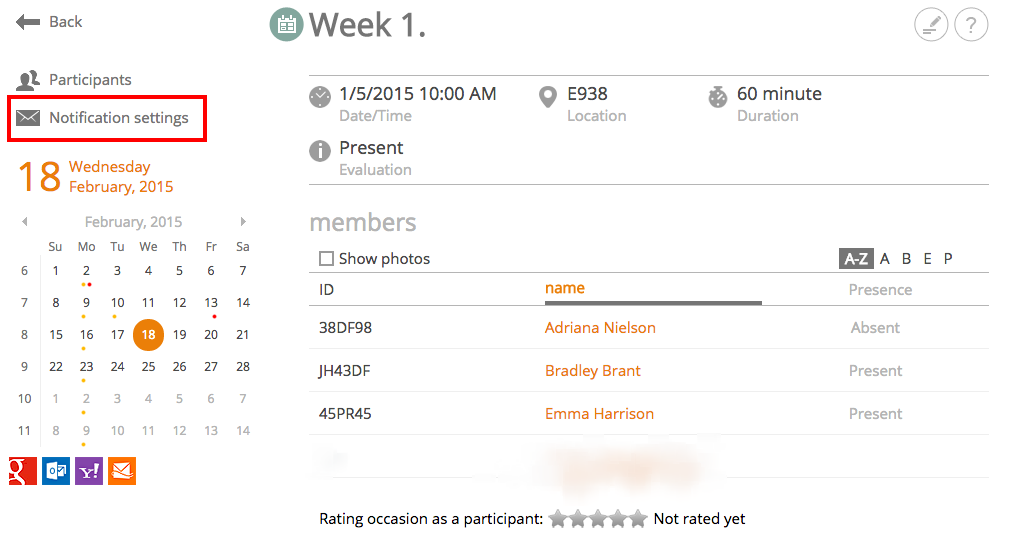Sort members by name column header

[x=564, y=288]
